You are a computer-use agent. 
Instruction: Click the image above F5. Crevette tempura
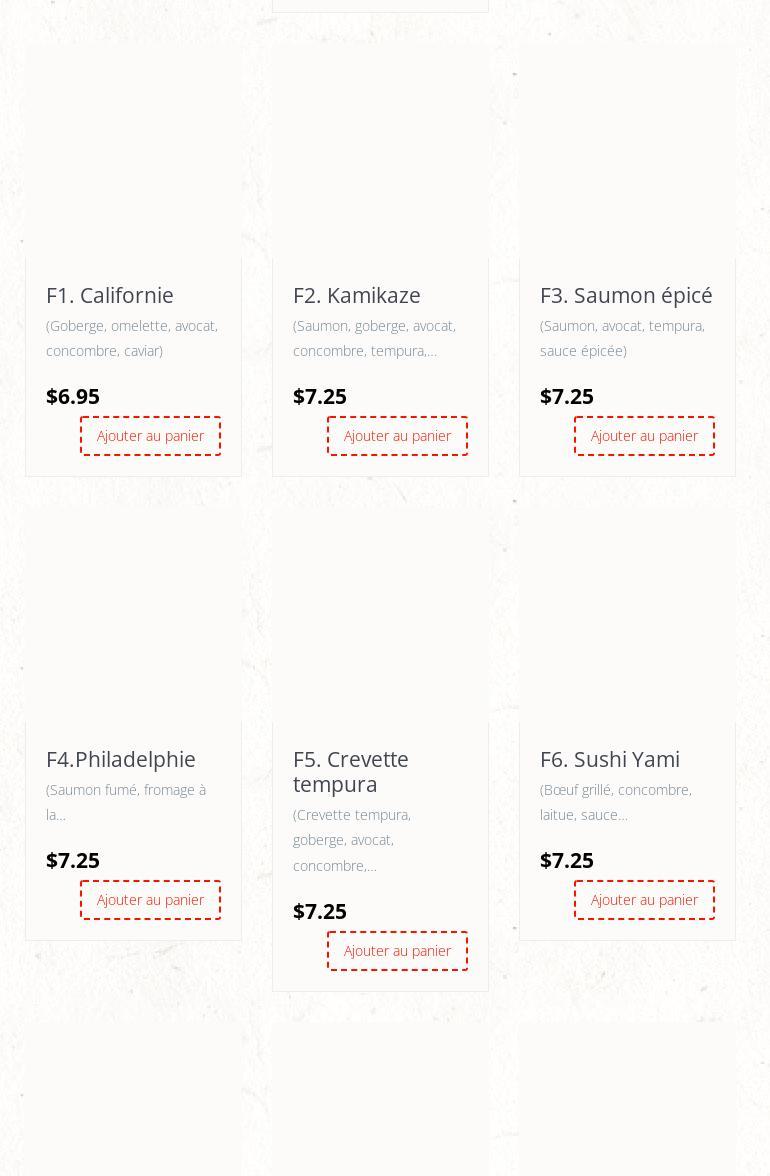point(380,615)
